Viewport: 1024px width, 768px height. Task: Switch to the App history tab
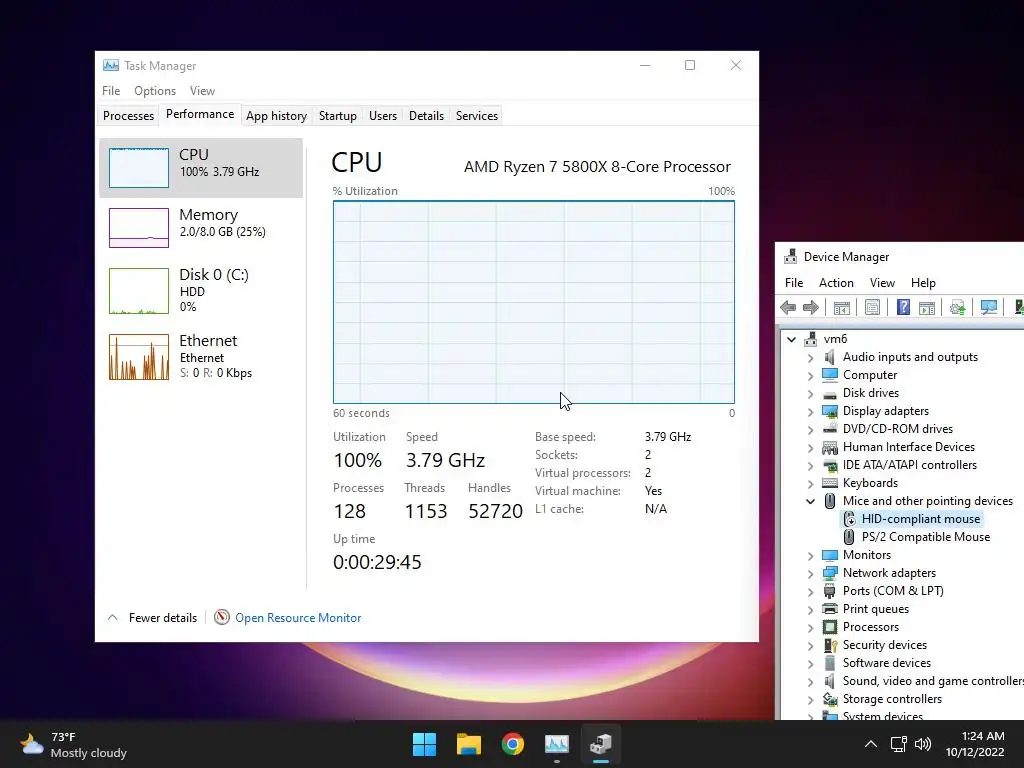(x=276, y=116)
